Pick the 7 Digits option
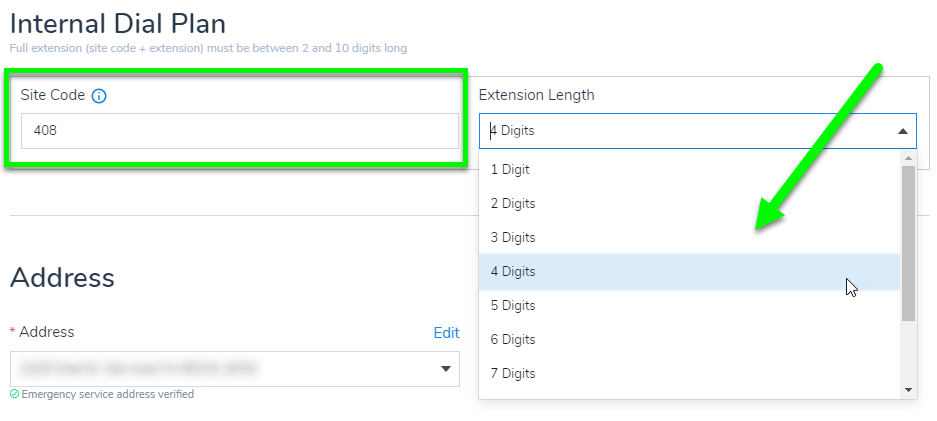This screenshot has width=937, height=421. (513, 373)
